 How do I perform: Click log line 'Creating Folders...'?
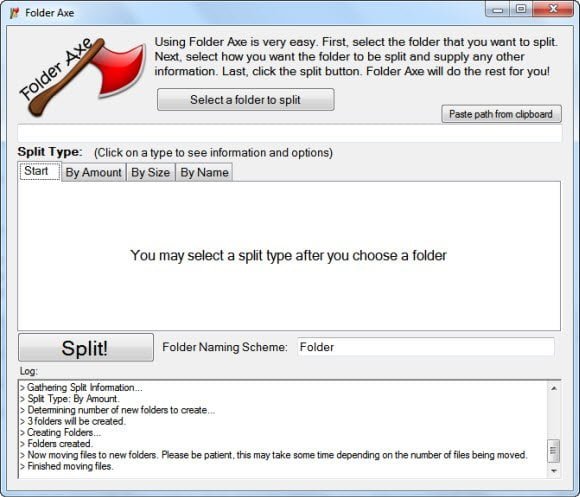point(60,432)
